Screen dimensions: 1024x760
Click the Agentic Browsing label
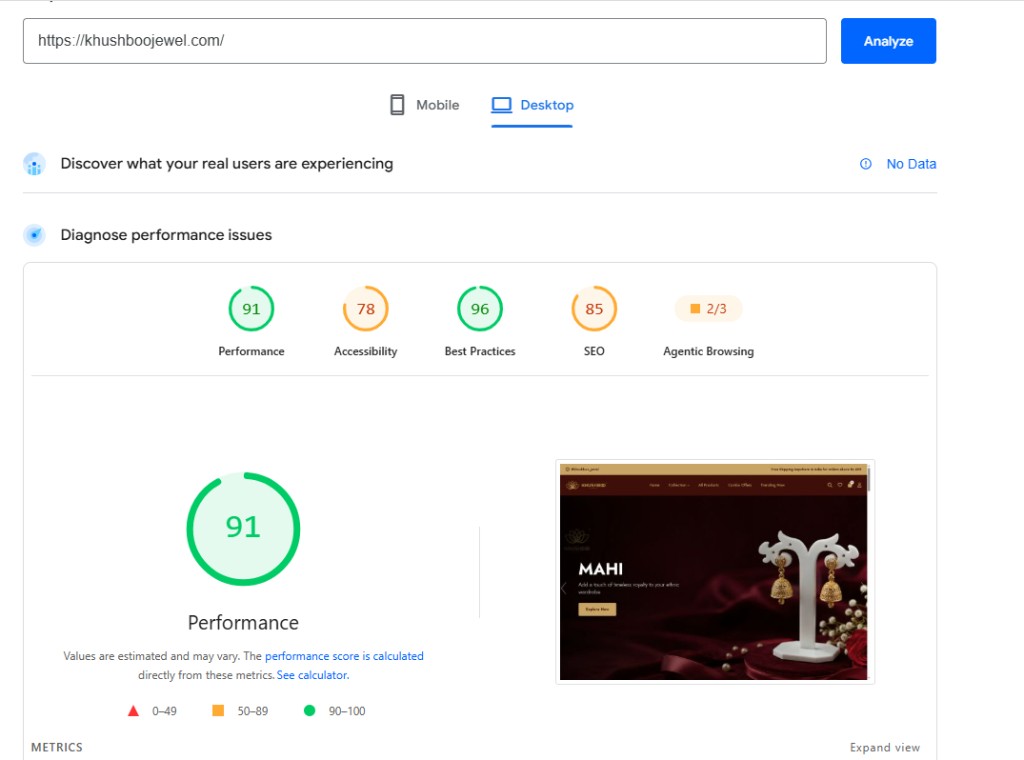pyautogui.click(x=709, y=351)
